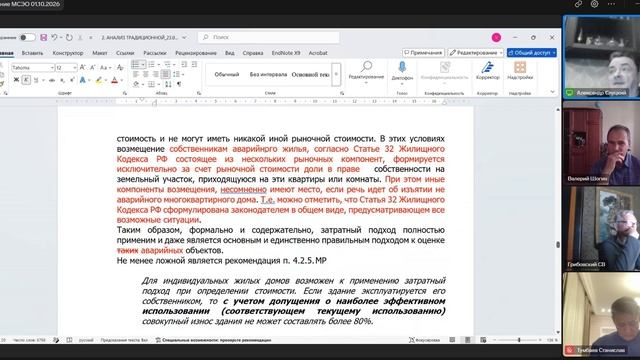Adjust the zoom slider in status bar
The width and height of the screenshot is (640, 360).
pyautogui.click(x=519, y=340)
